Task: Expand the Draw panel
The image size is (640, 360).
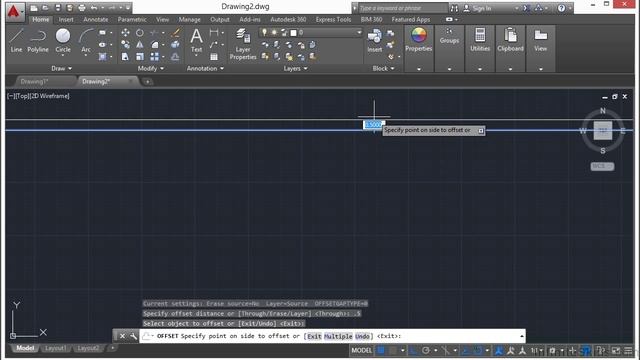Action: click(x=61, y=68)
